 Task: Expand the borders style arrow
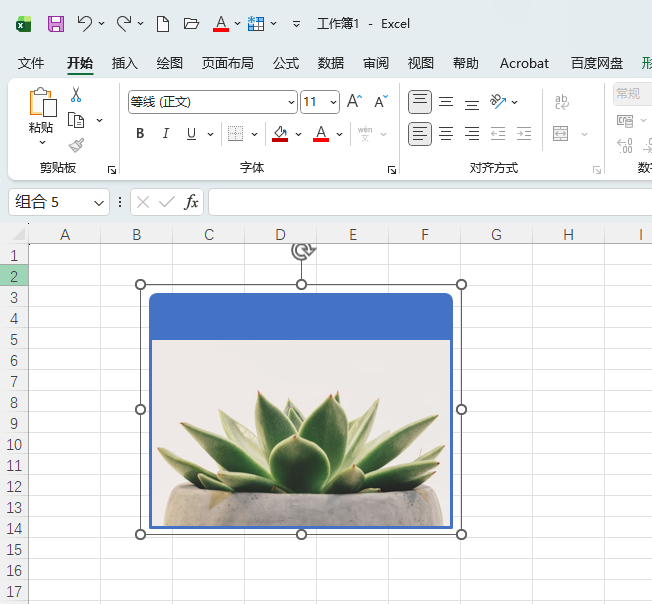tap(254, 134)
